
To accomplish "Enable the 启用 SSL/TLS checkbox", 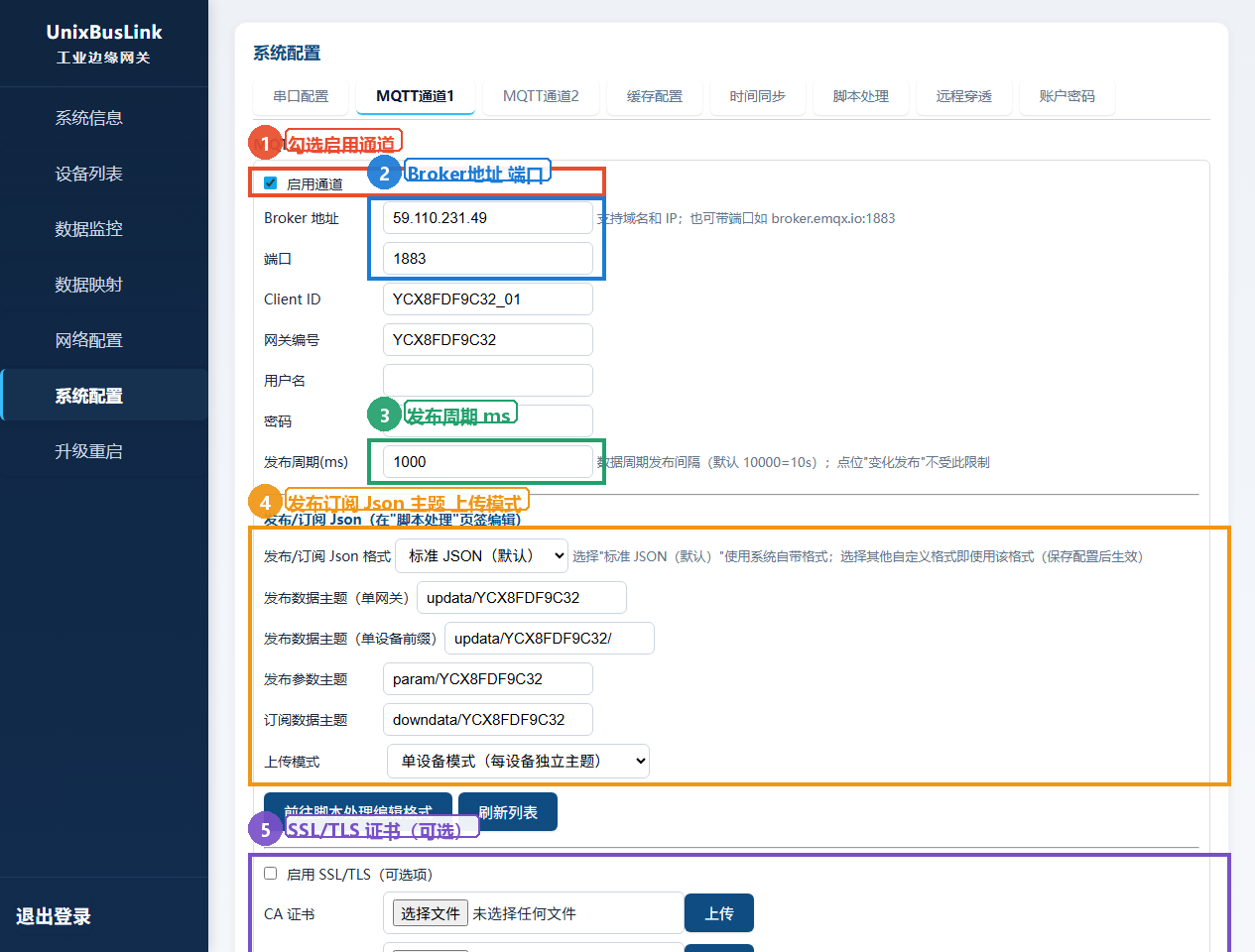I will click(271, 874).
